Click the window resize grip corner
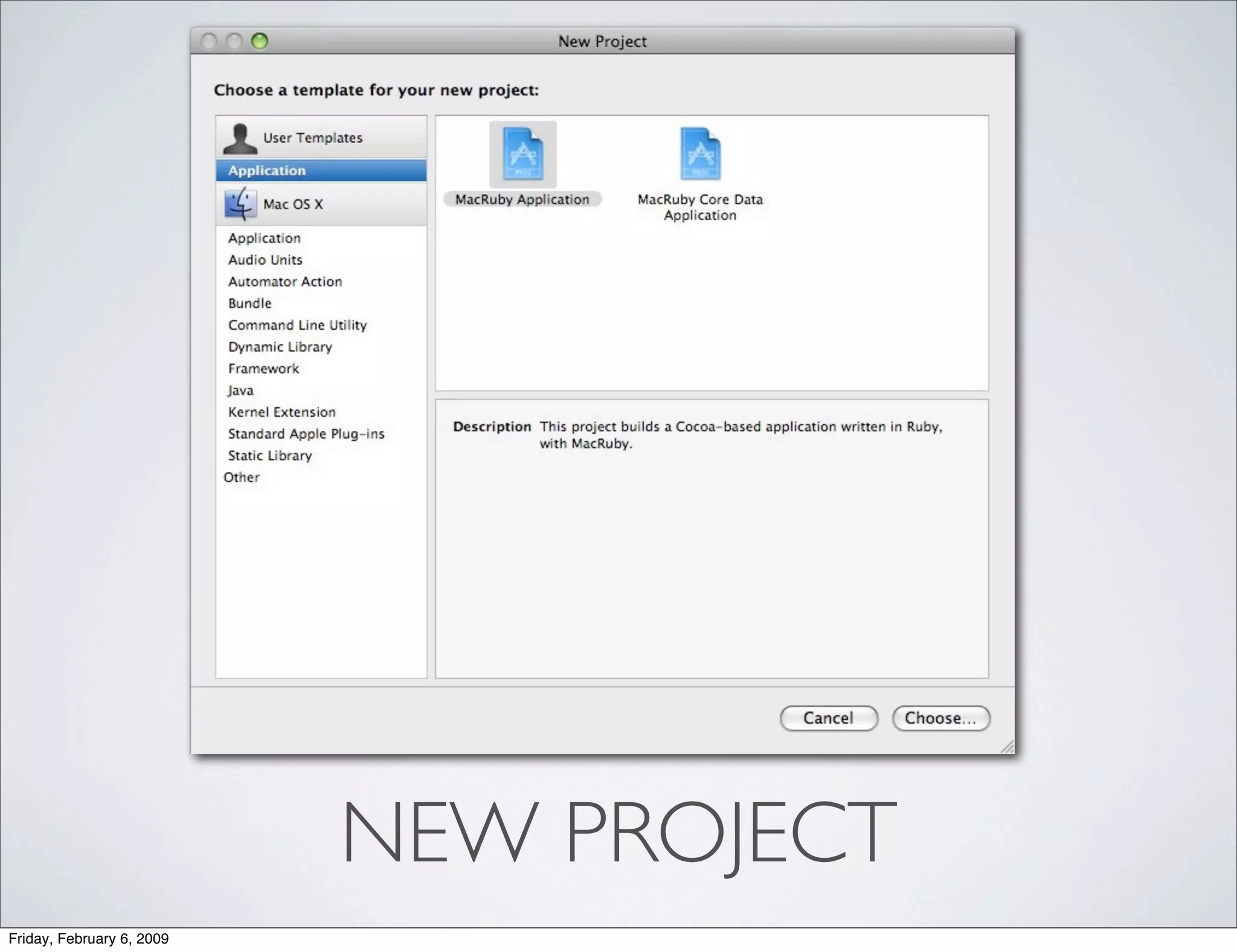Screen dimensions: 1237x952 coord(1007,747)
